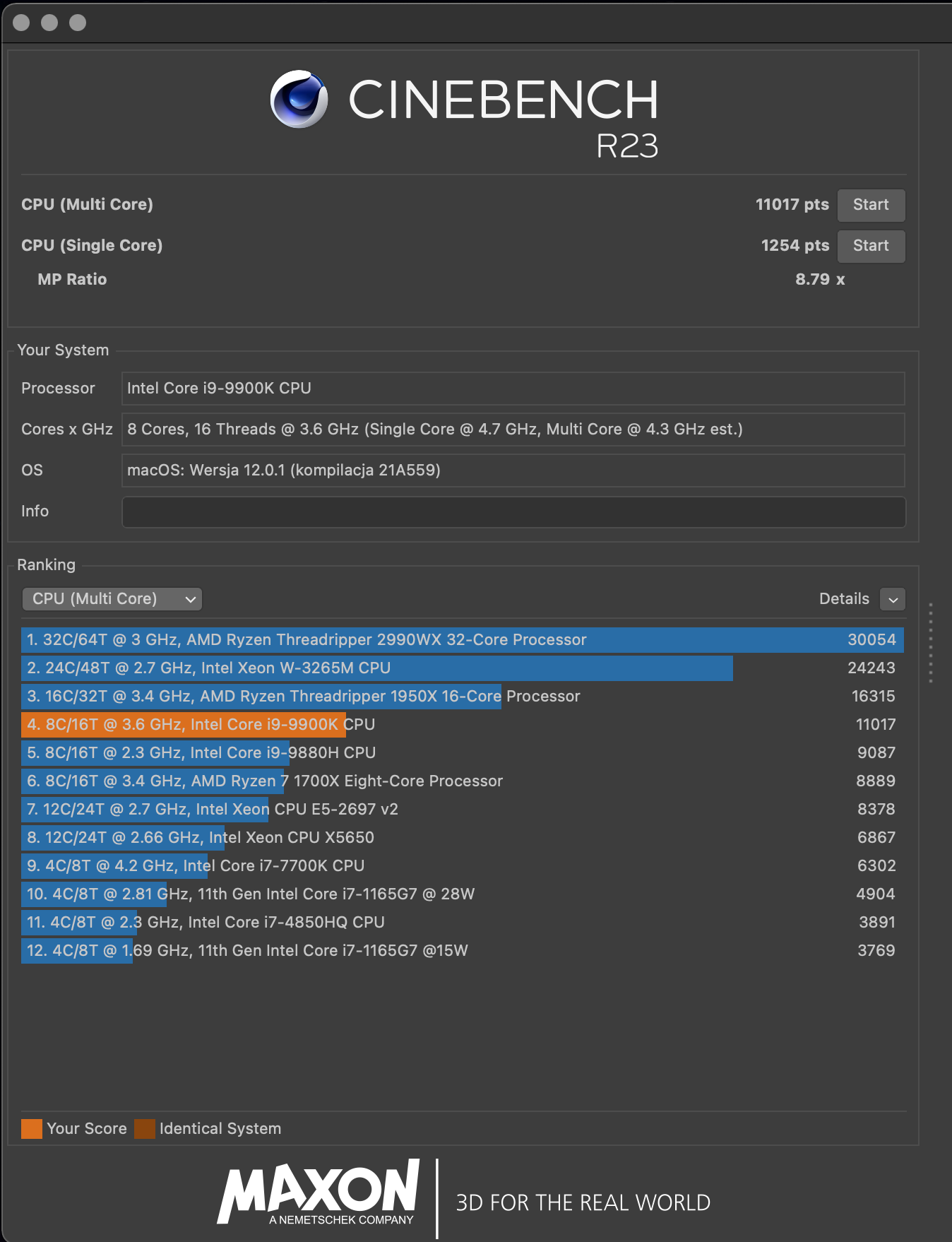Select the Xeon W-3265M ranking row
Image resolution: width=952 pixels, height=1242 pixels.
pos(463,668)
